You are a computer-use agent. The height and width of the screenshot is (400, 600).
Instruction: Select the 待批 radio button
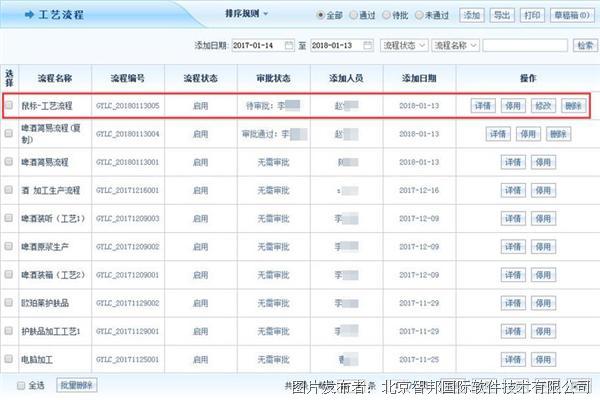tap(386, 15)
